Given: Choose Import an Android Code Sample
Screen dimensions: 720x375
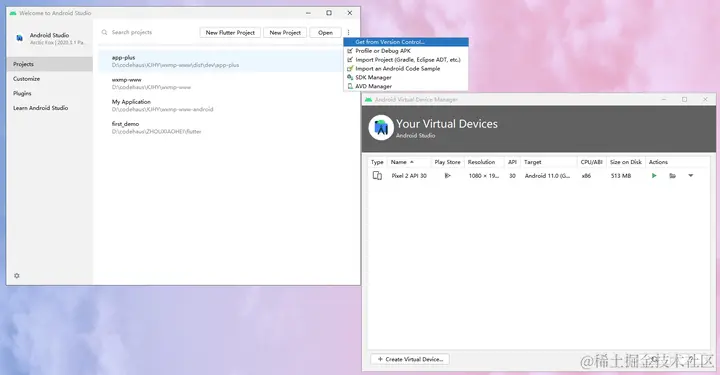Looking at the screenshot, I should pyautogui.click(x=406, y=68).
